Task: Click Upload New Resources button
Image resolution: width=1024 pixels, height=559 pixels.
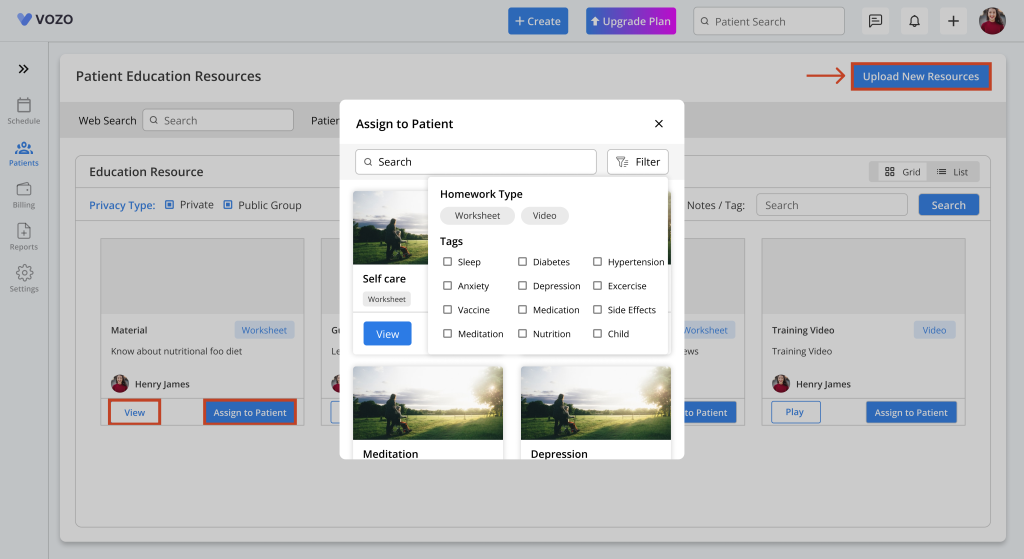Action: click(x=920, y=77)
